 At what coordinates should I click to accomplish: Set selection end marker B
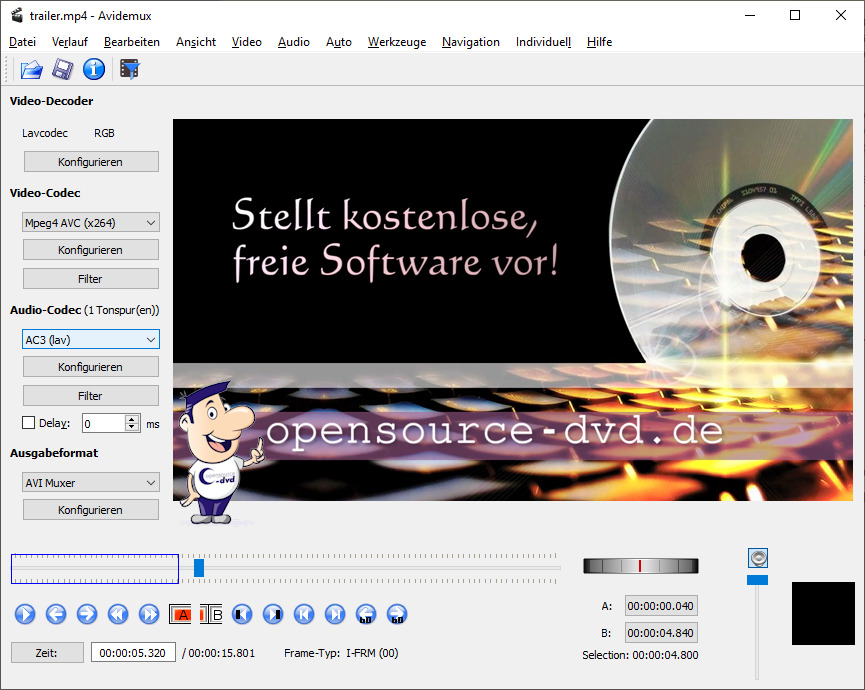point(211,614)
